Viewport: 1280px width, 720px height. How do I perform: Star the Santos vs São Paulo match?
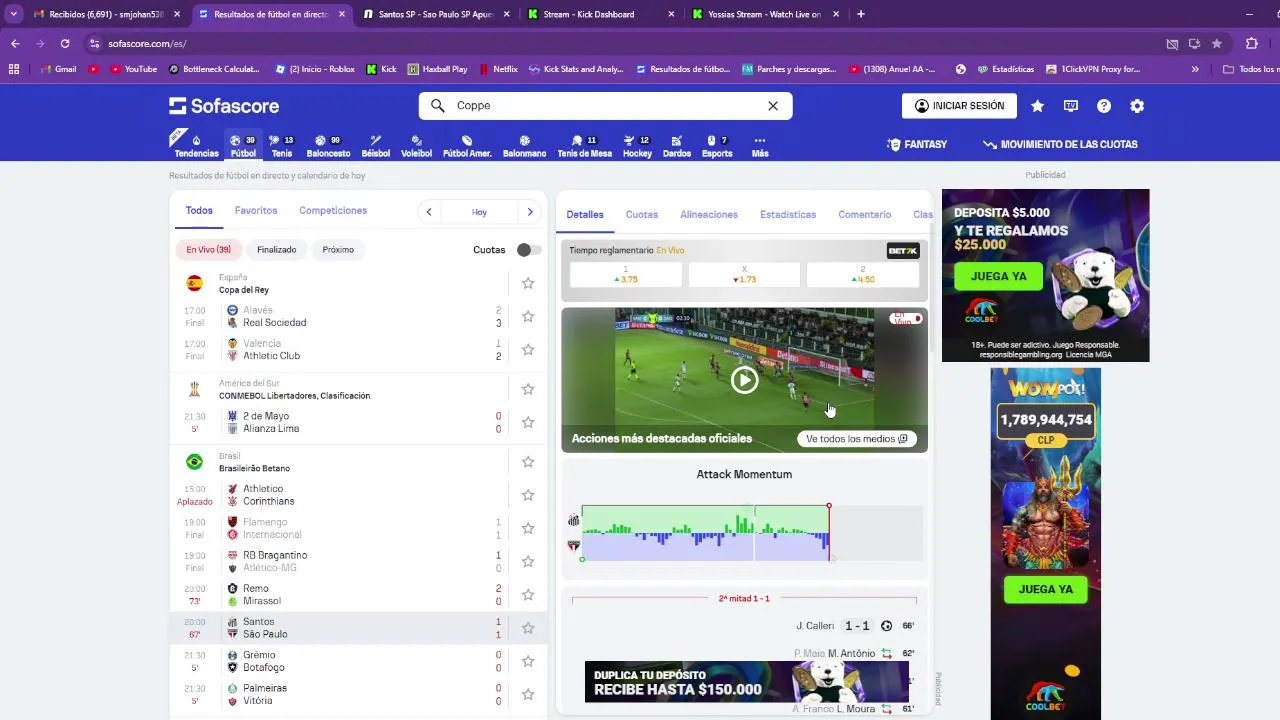pyautogui.click(x=528, y=628)
